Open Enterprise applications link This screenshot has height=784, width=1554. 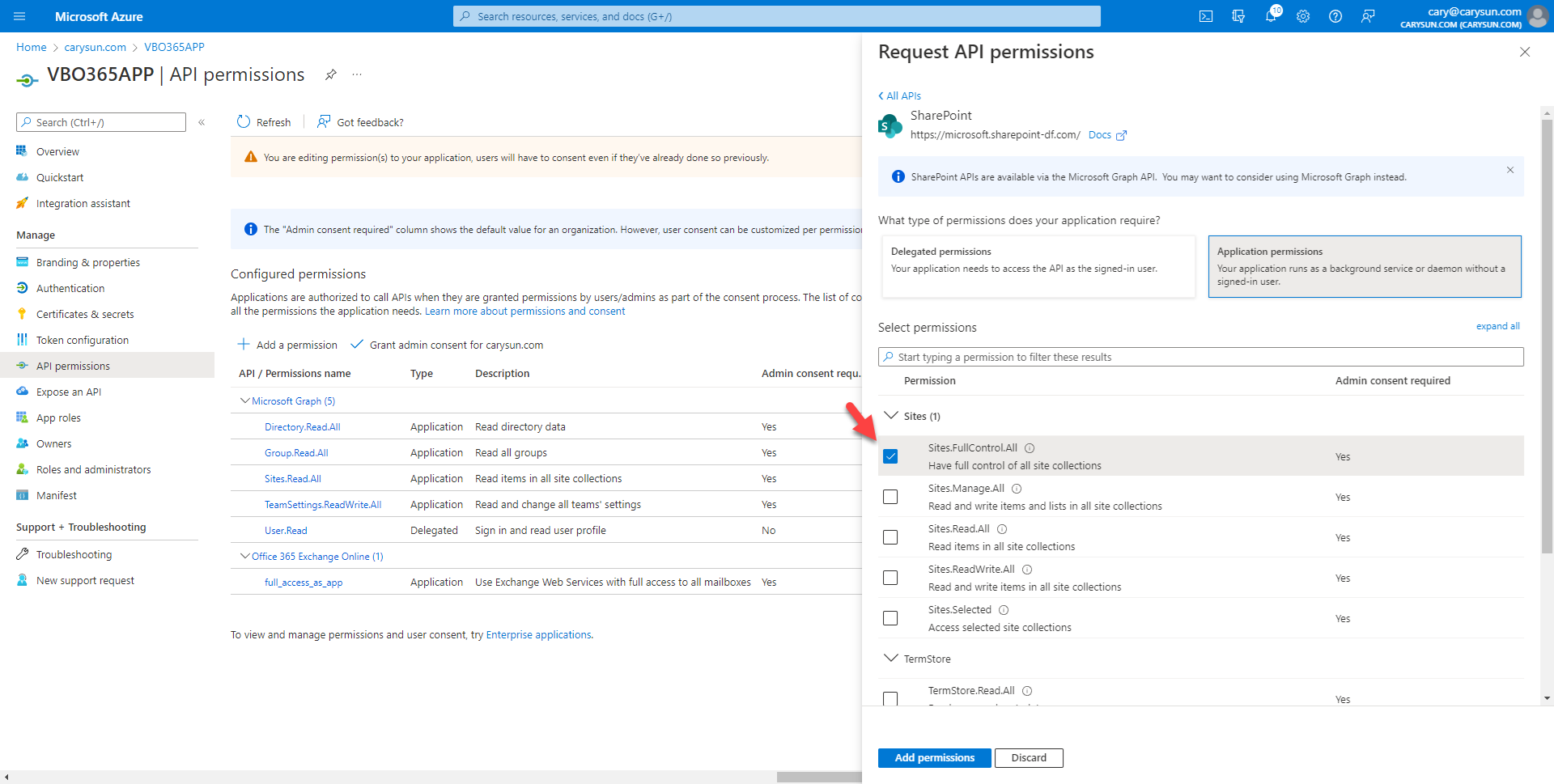point(538,635)
